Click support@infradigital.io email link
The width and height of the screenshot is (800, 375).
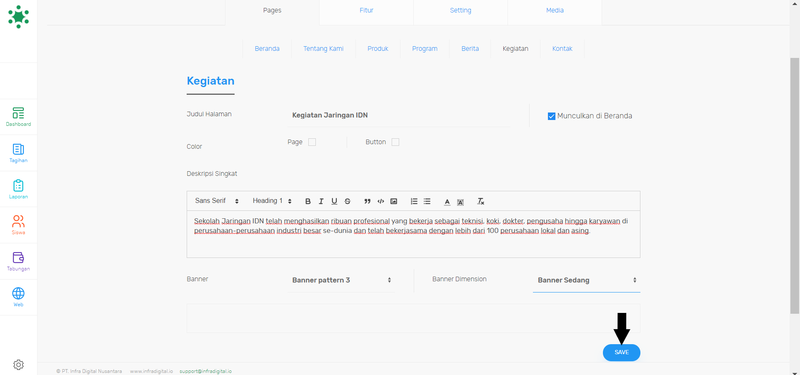click(x=205, y=371)
